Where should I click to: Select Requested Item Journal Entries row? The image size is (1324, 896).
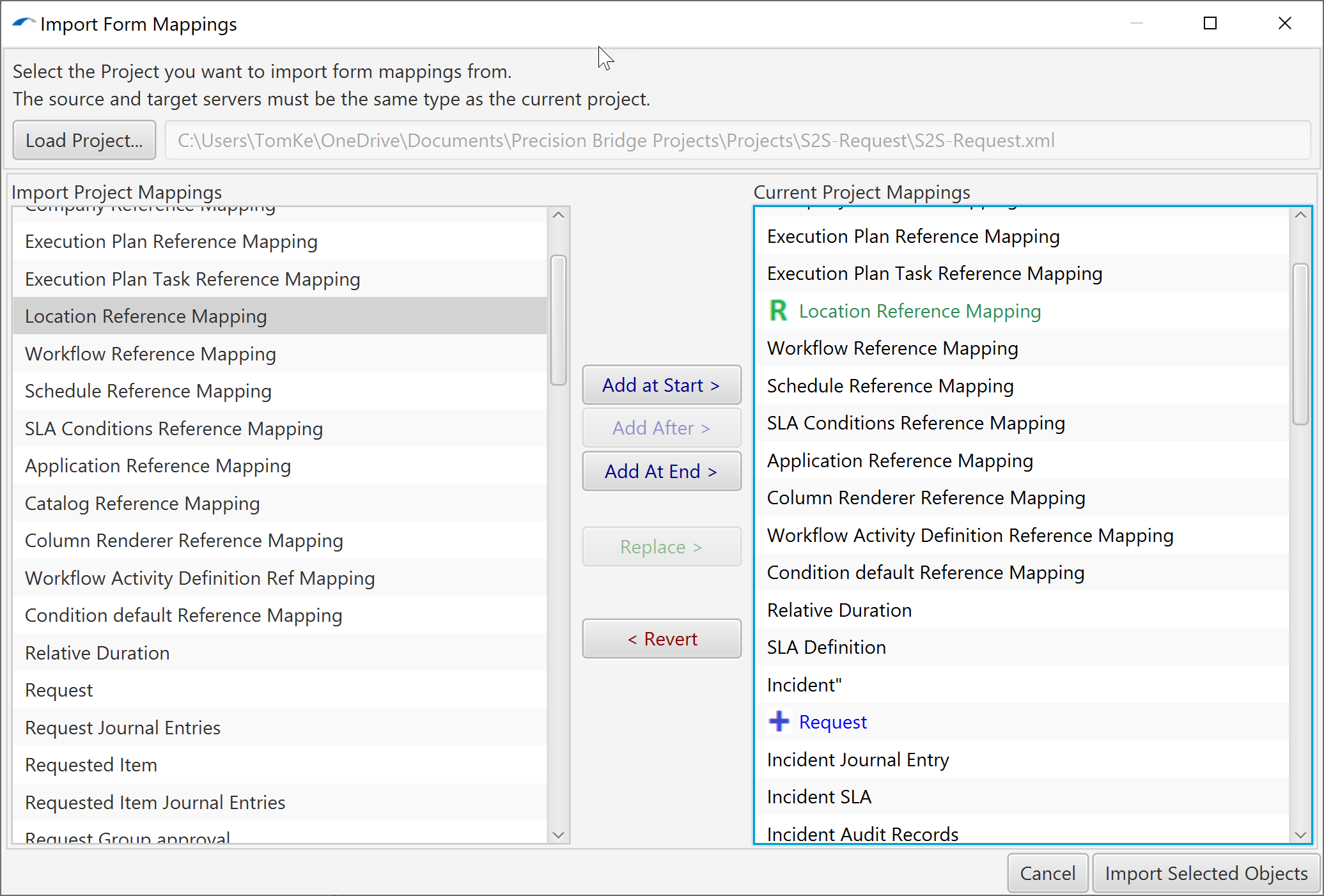tap(280, 802)
